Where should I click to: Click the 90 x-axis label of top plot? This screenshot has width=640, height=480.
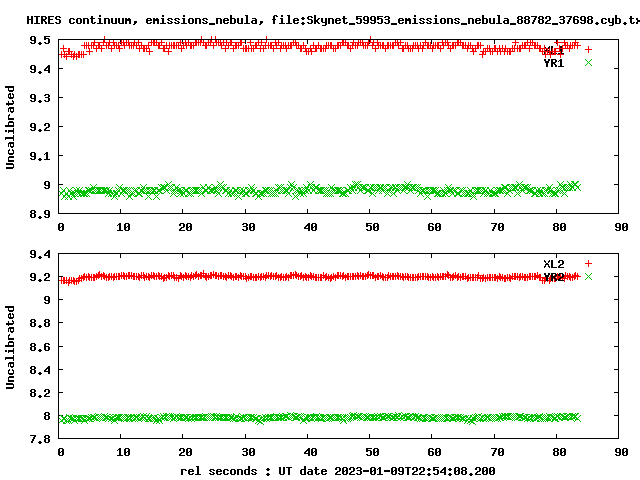(621, 227)
